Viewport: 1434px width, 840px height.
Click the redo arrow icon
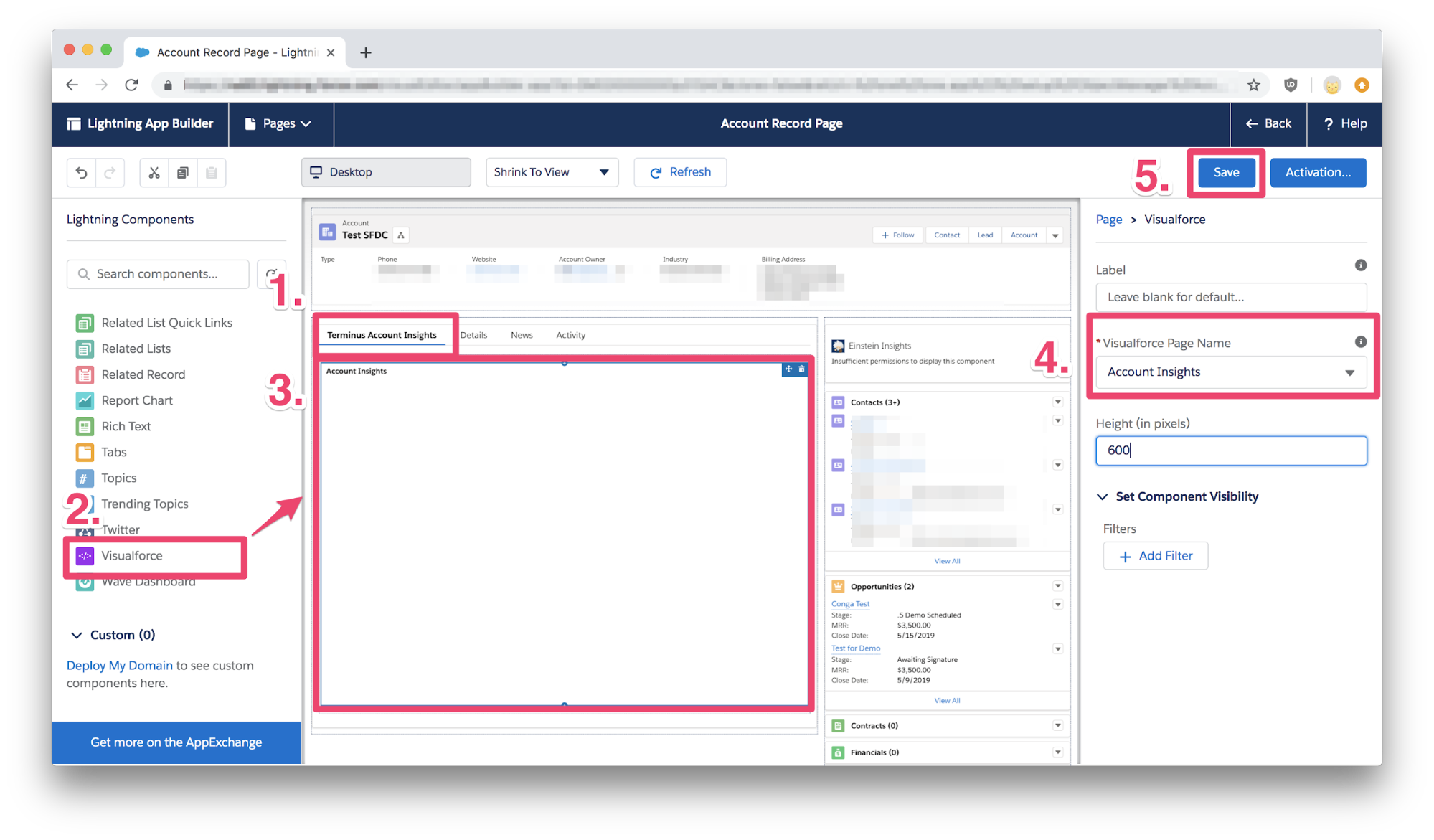pos(110,173)
